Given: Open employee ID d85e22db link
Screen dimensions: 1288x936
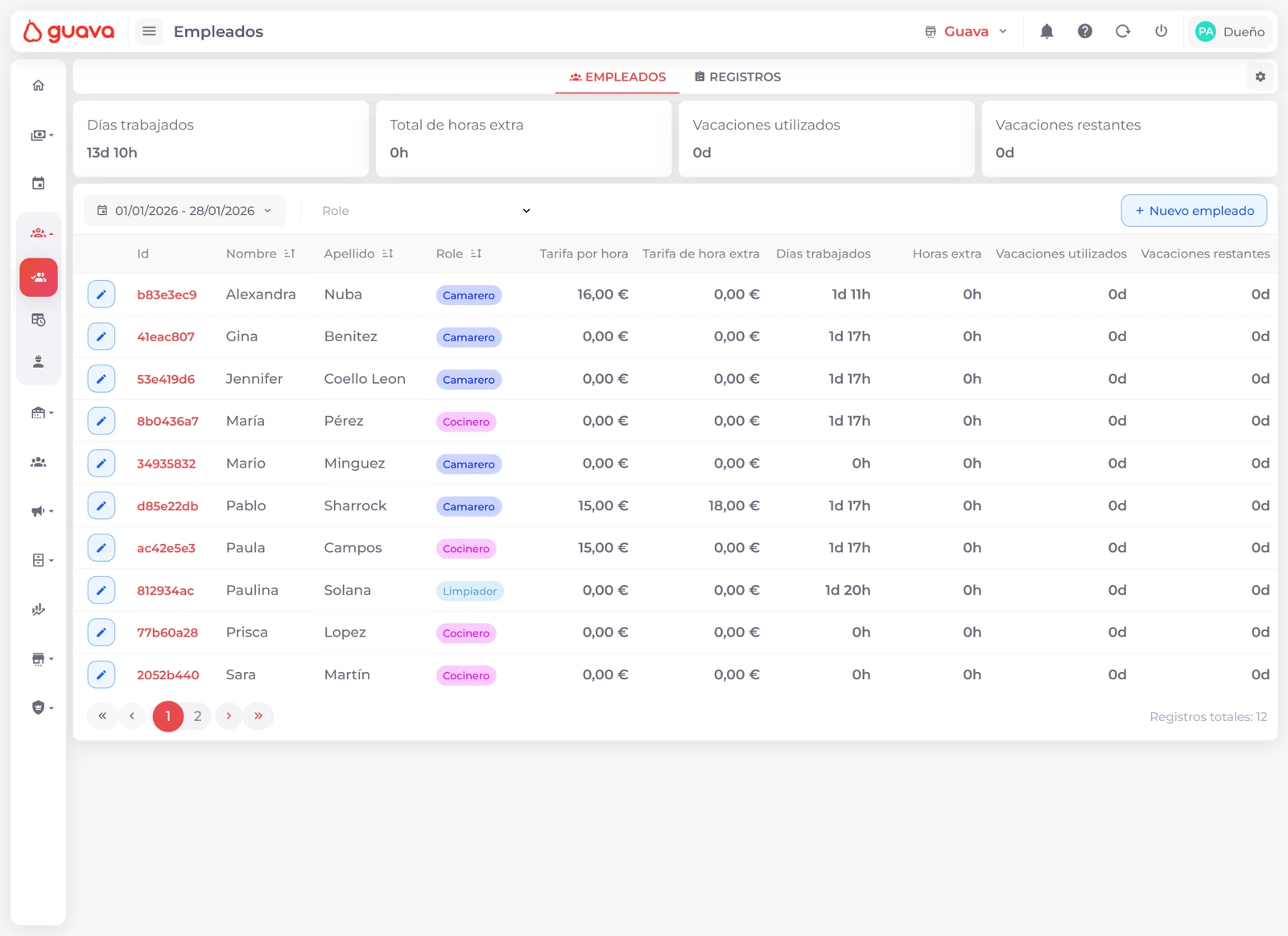Looking at the screenshot, I should point(167,506).
